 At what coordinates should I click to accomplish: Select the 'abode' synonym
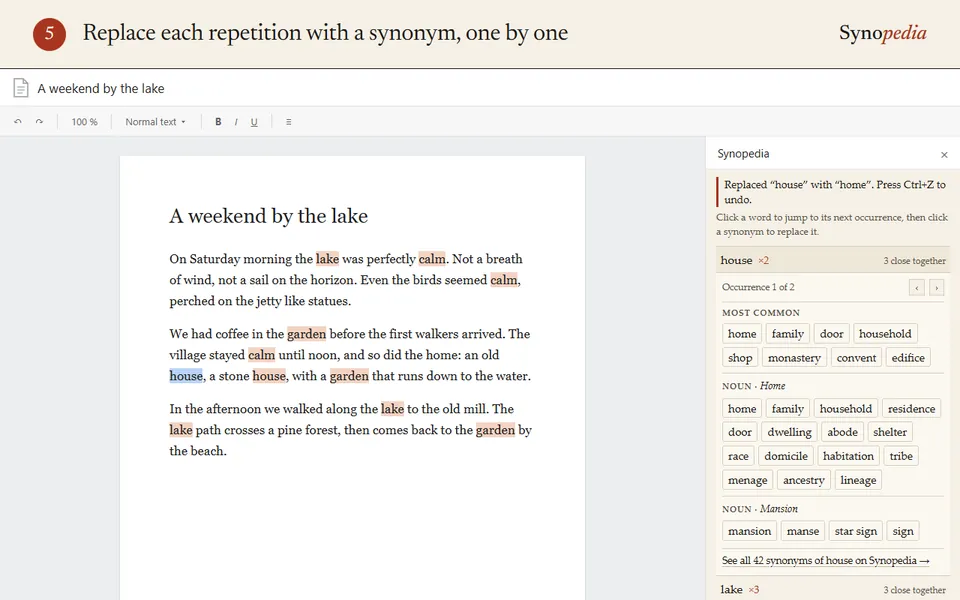click(842, 432)
